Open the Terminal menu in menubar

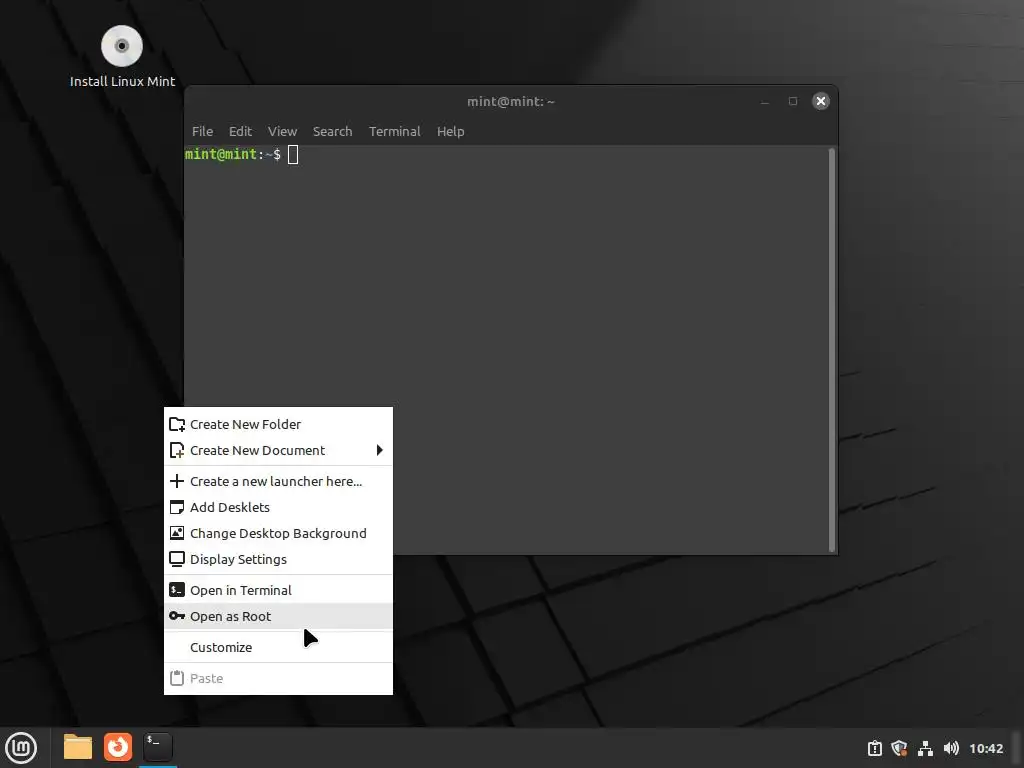click(x=394, y=131)
